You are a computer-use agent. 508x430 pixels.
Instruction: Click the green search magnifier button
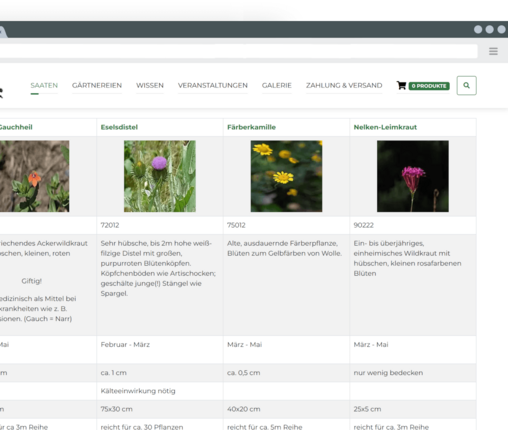point(466,86)
